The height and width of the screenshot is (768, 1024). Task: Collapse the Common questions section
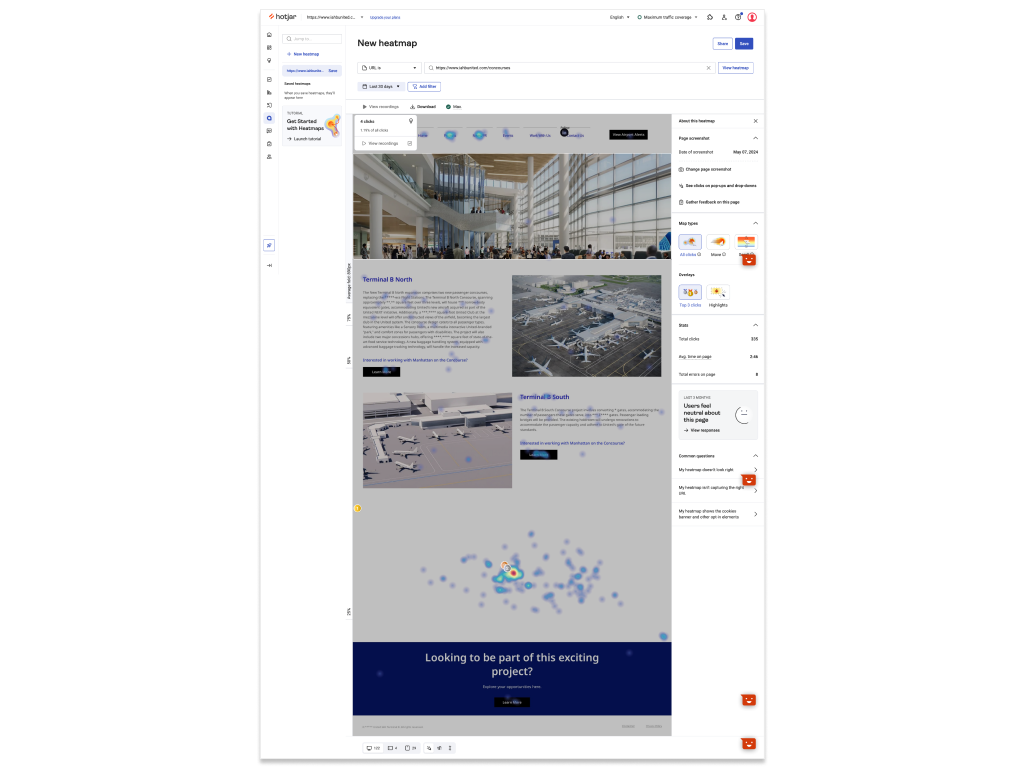point(756,456)
